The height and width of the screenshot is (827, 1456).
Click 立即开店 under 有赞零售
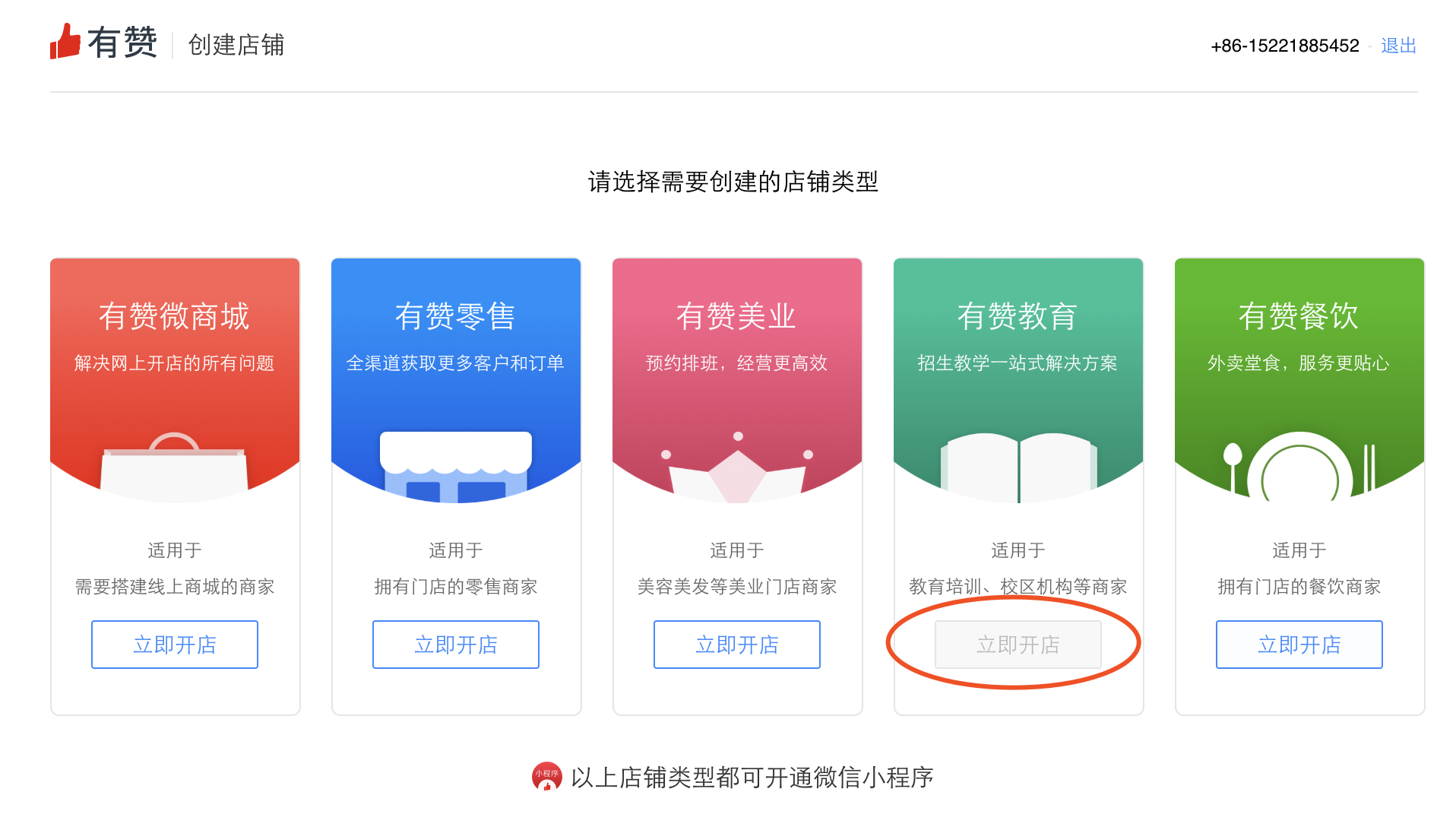(x=456, y=645)
